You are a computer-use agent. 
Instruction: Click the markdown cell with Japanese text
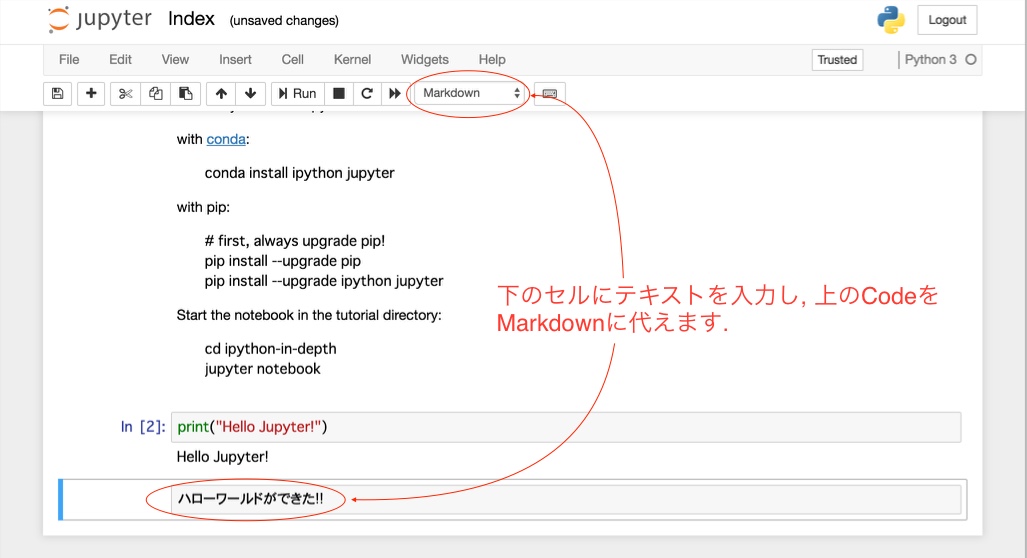click(x=566, y=499)
